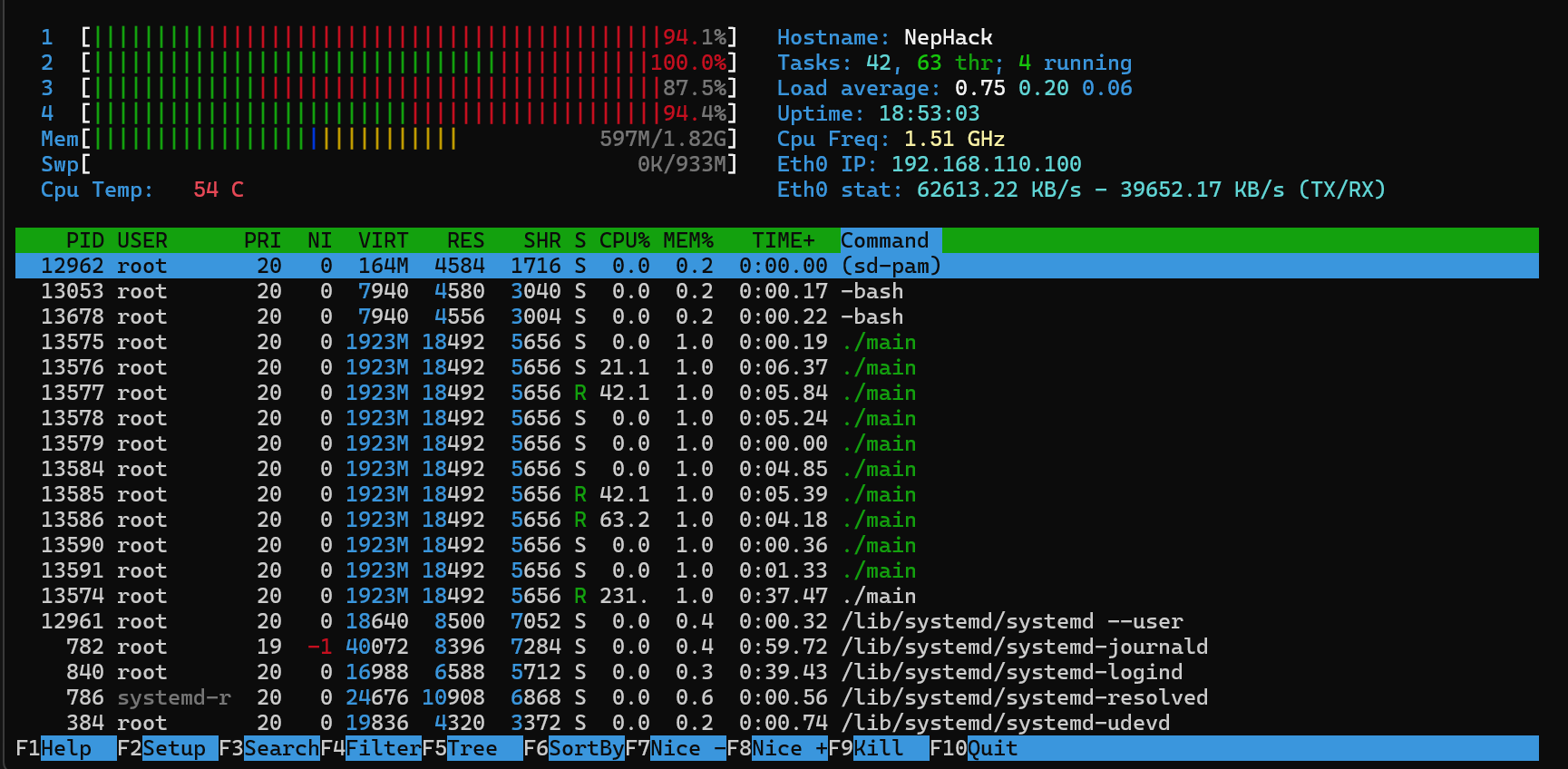Sort by NI column header
Viewport: 1568px width, 769px height.
320,240
